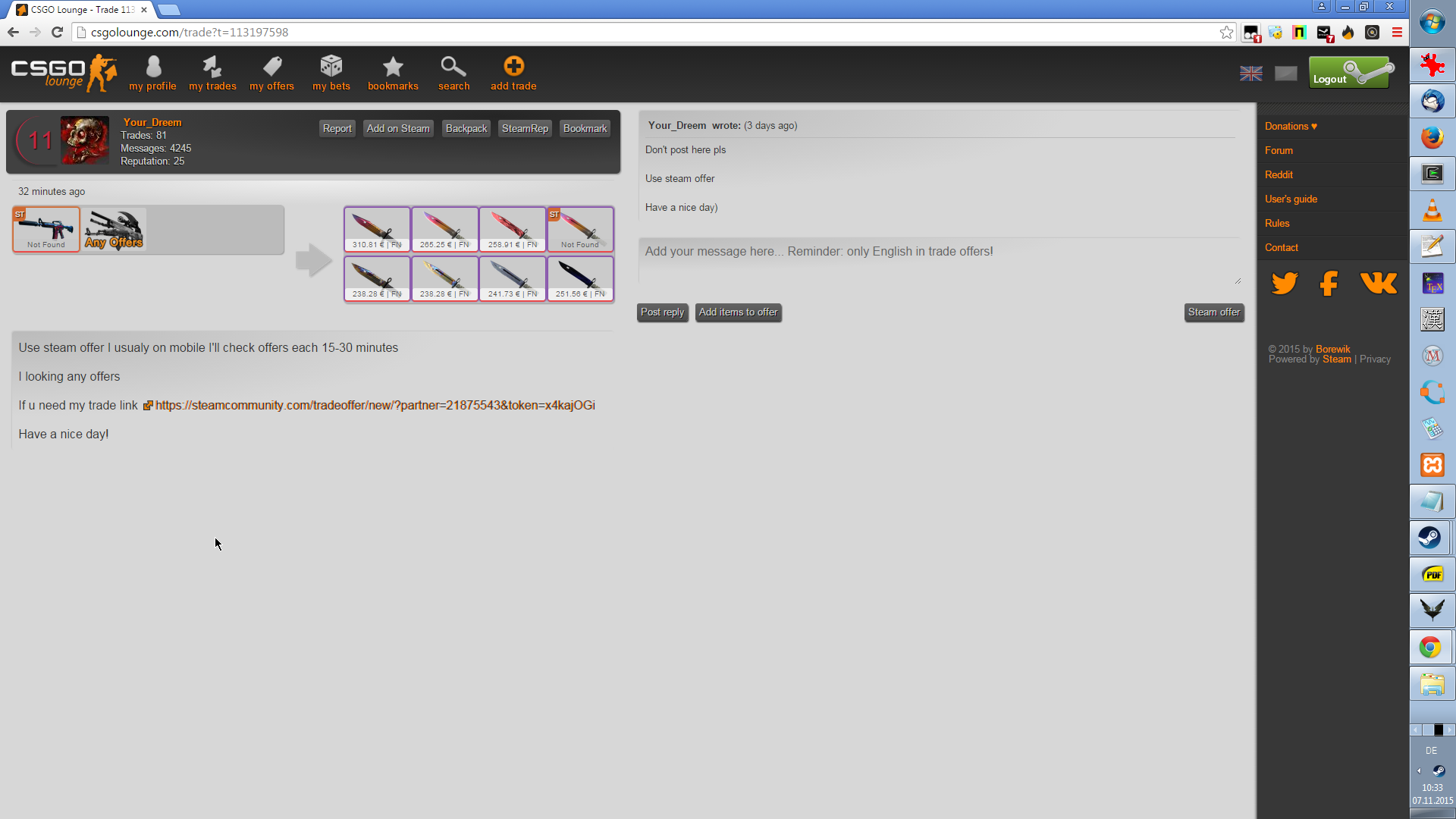Image resolution: width=1456 pixels, height=819 pixels.
Task: Click the my offers tag icon
Action: (x=271, y=67)
